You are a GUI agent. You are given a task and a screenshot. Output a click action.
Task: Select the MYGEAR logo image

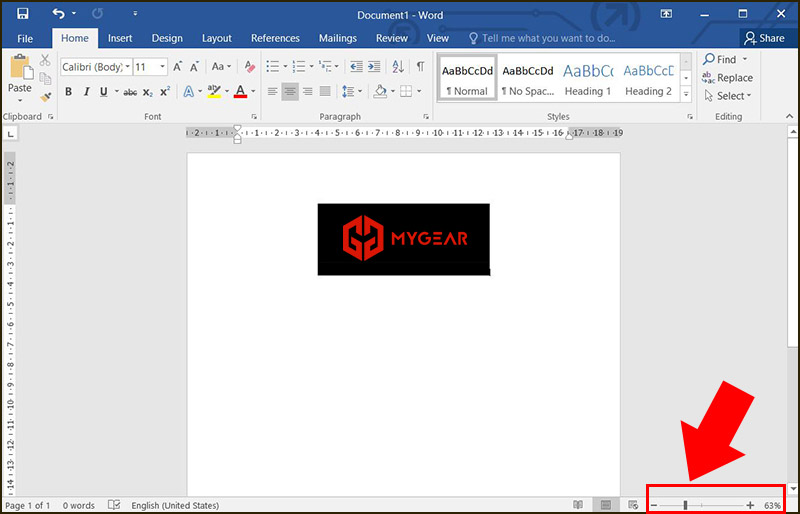click(x=404, y=239)
